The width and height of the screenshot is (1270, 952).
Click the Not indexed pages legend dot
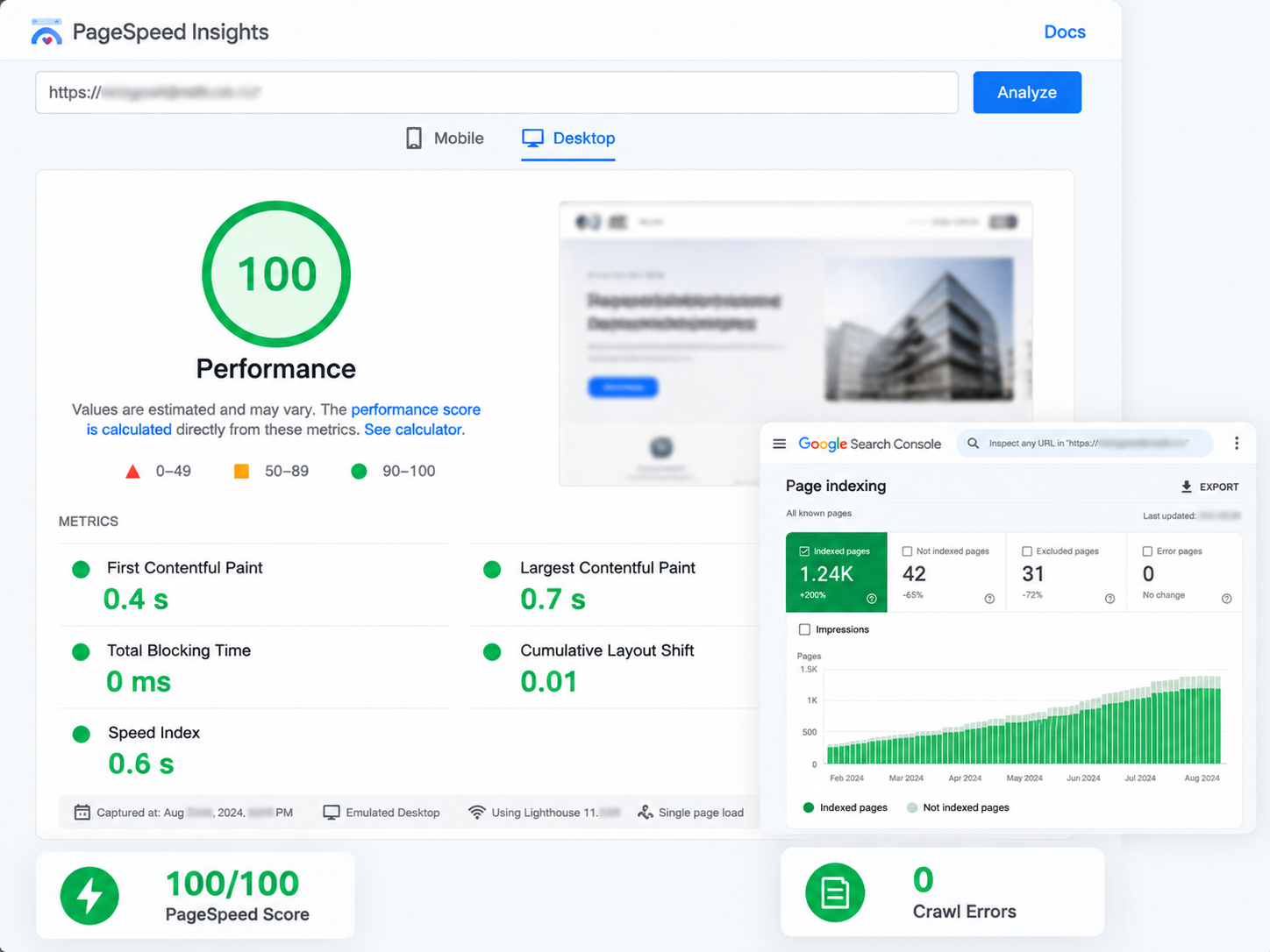[x=912, y=807]
